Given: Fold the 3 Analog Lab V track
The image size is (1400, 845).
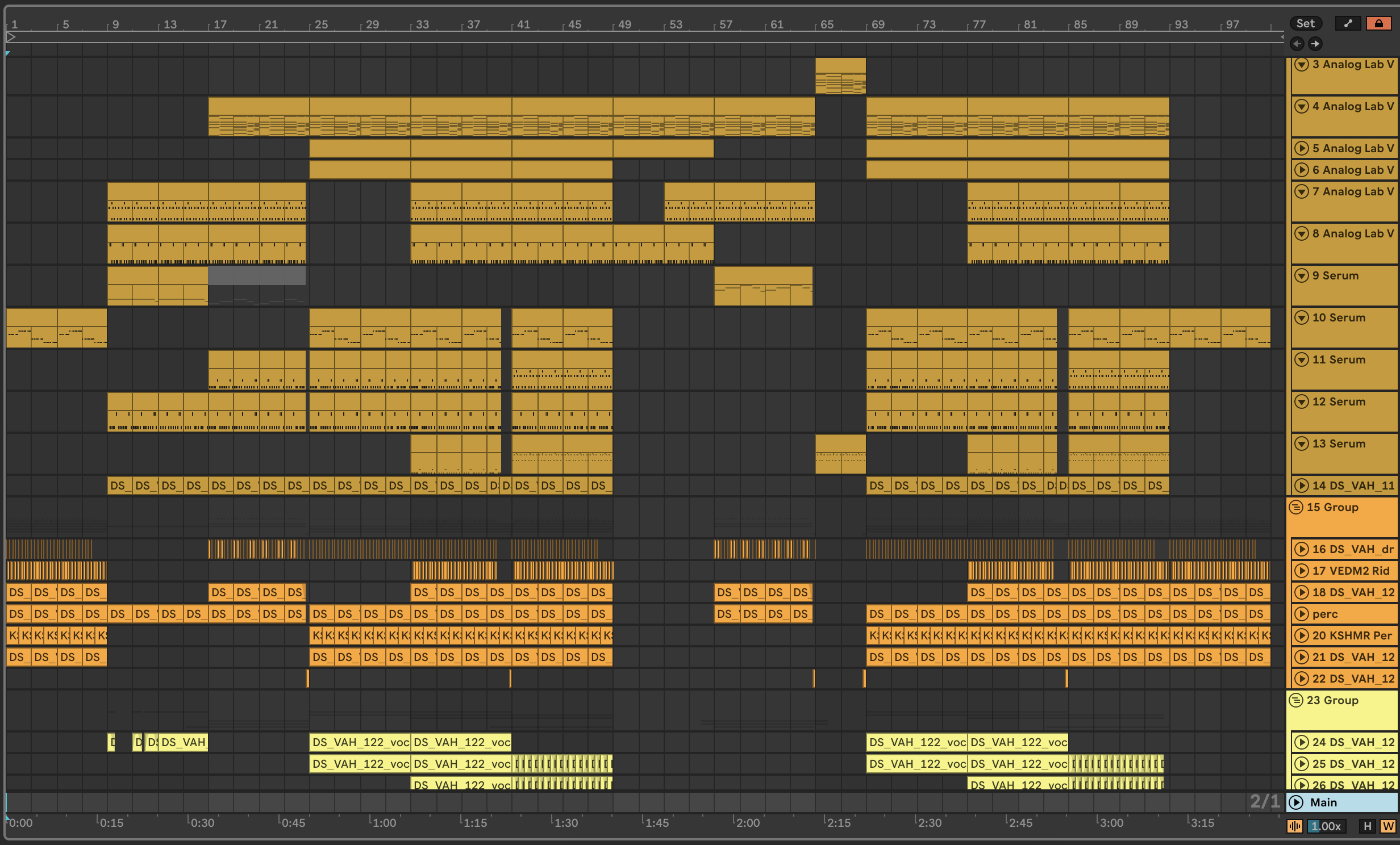Looking at the screenshot, I should pos(1301,64).
